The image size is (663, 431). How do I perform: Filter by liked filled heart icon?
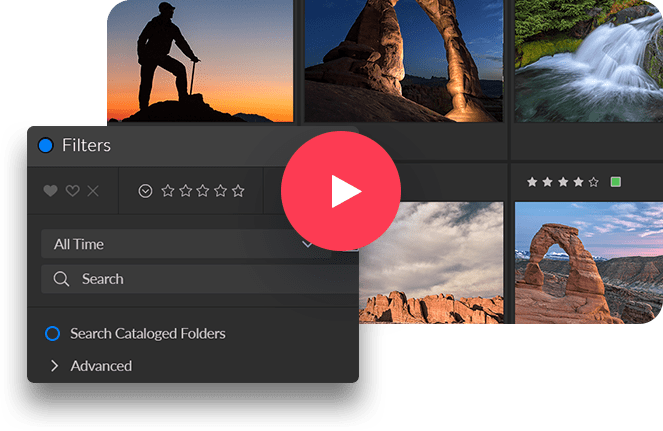(50, 191)
